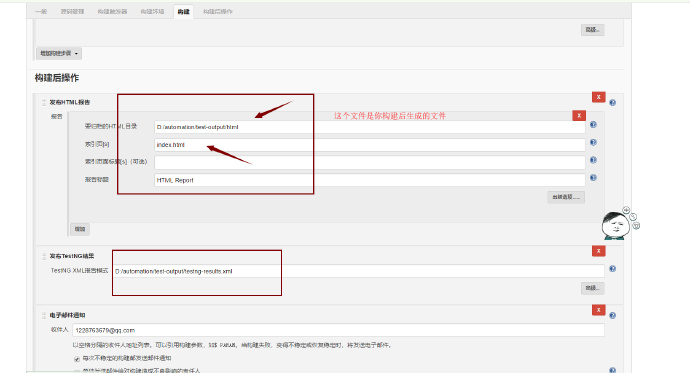The width and height of the screenshot is (690, 373).
Task: Grab drag handle of 发布TestNG结果 block
Action: (44, 256)
